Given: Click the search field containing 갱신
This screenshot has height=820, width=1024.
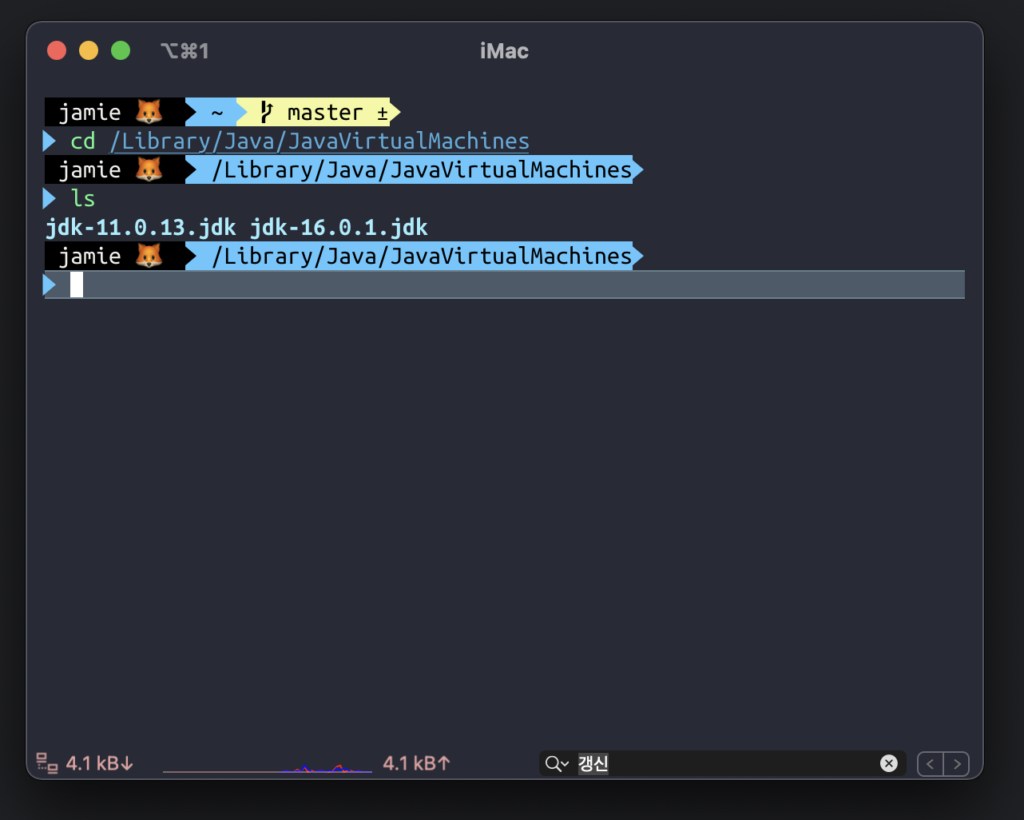Looking at the screenshot, I should point(722,763).
